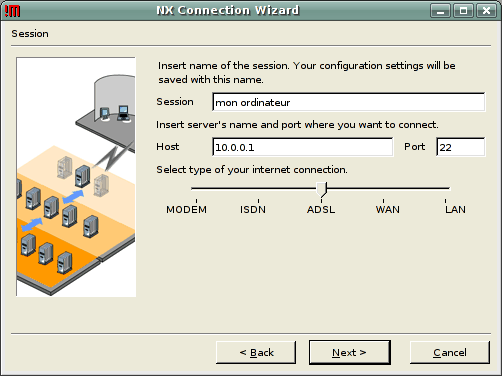The height and width of the screenshot is (376, 502).
Task: Click the Host input field
Action: click(303, 147)
